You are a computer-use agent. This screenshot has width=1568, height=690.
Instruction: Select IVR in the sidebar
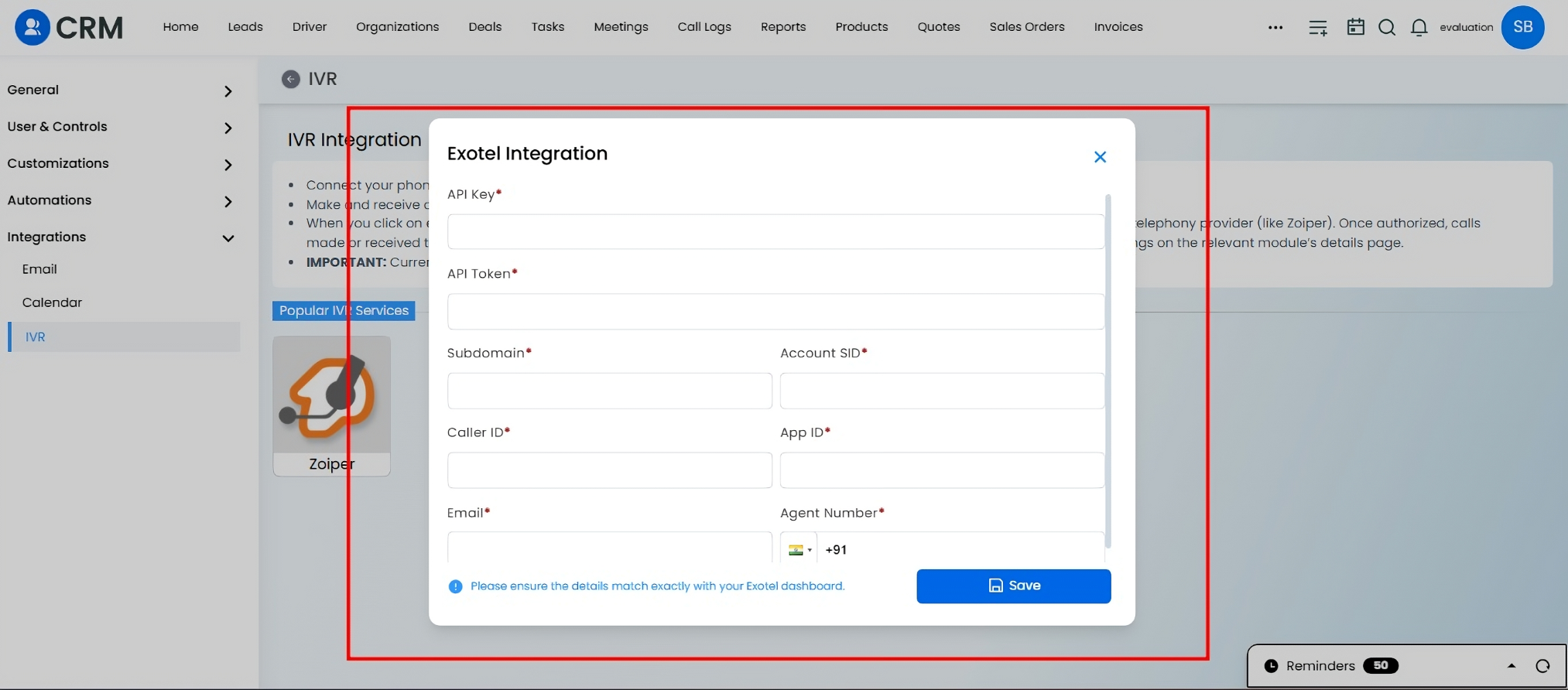pos(124,337)
